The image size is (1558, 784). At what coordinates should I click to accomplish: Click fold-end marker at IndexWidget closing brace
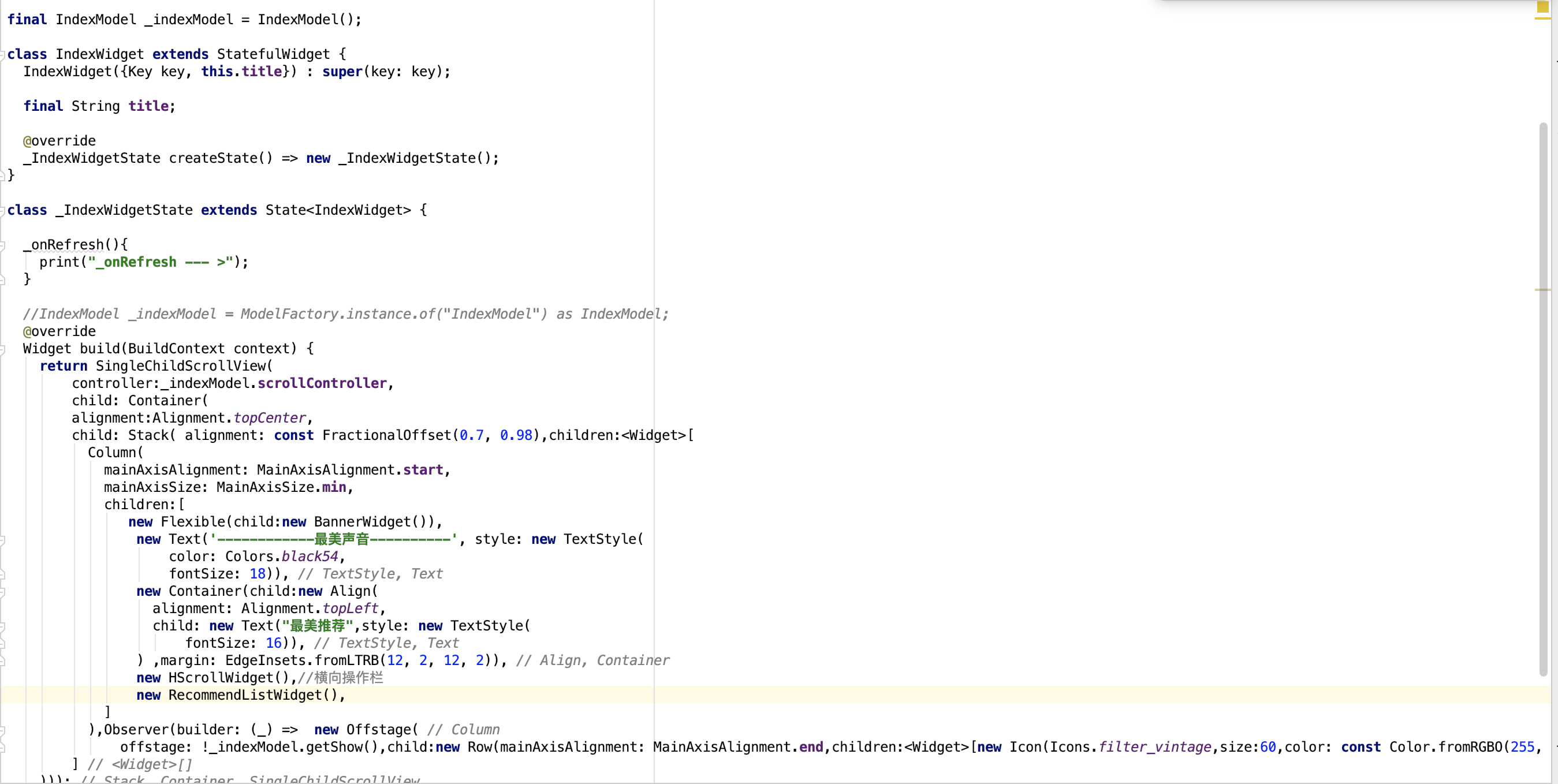(x=2, y=176)
